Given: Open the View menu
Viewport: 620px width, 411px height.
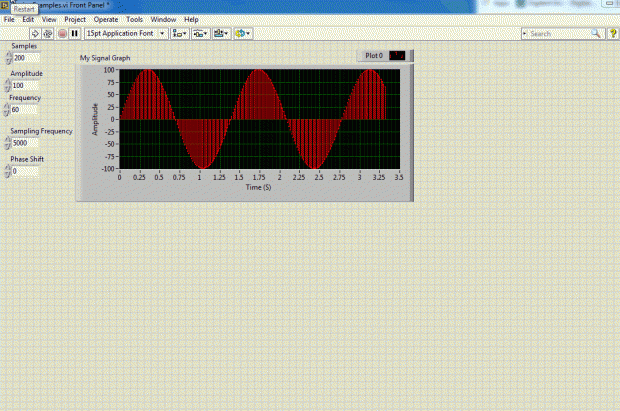Looking at the screenshot, I should [x=49, y=19].
